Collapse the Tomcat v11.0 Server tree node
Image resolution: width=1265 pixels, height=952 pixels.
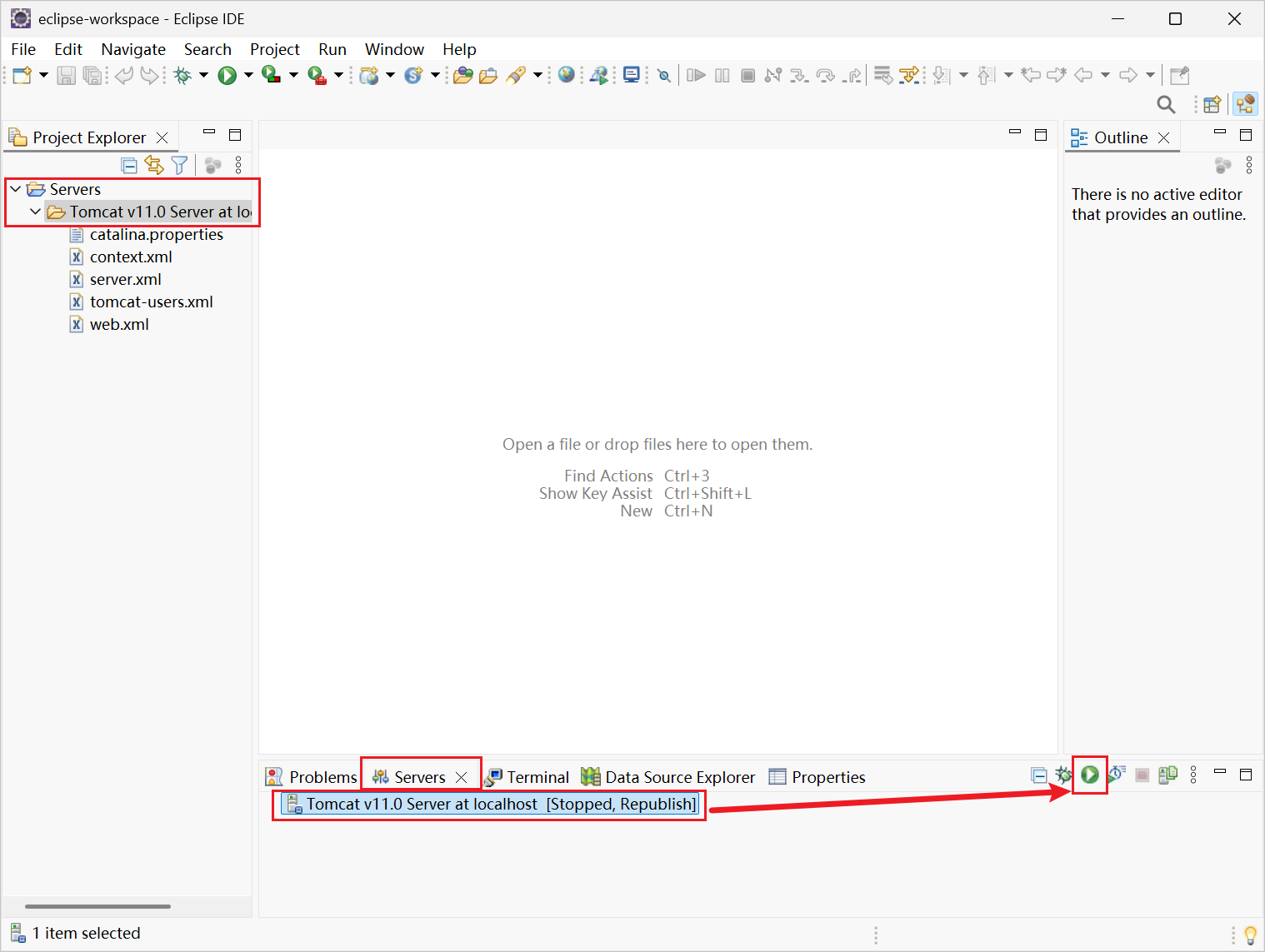35,212
